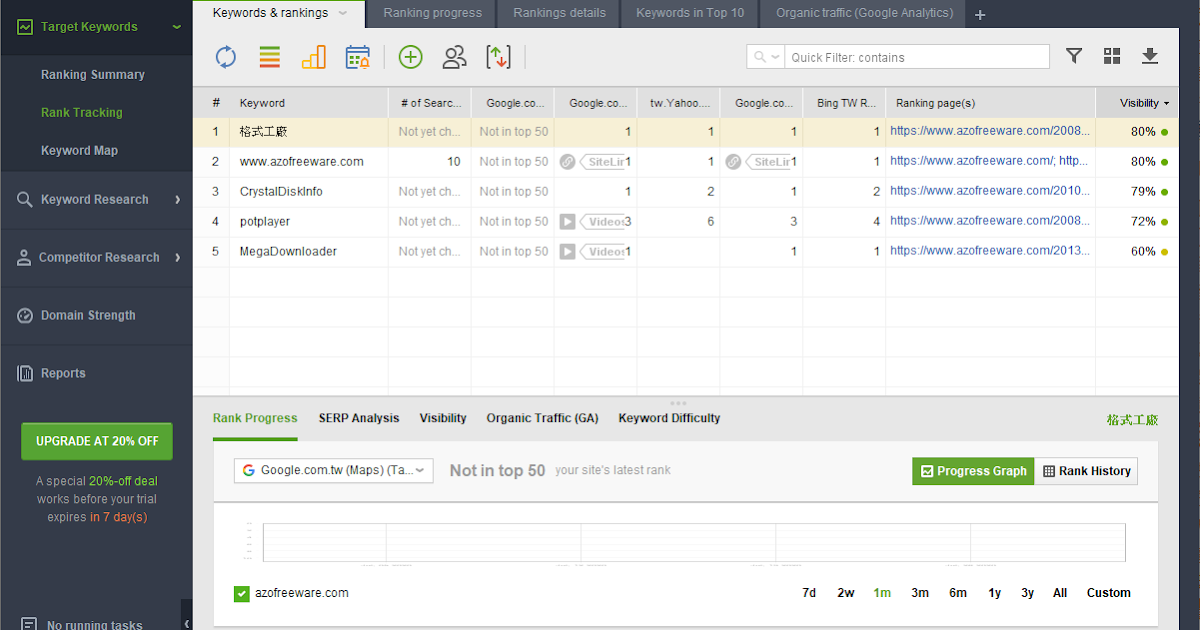Click the Quick Filter input field
Image resolution: width=1200 pixels, height=630 pixels.
(x=917, y=57)
